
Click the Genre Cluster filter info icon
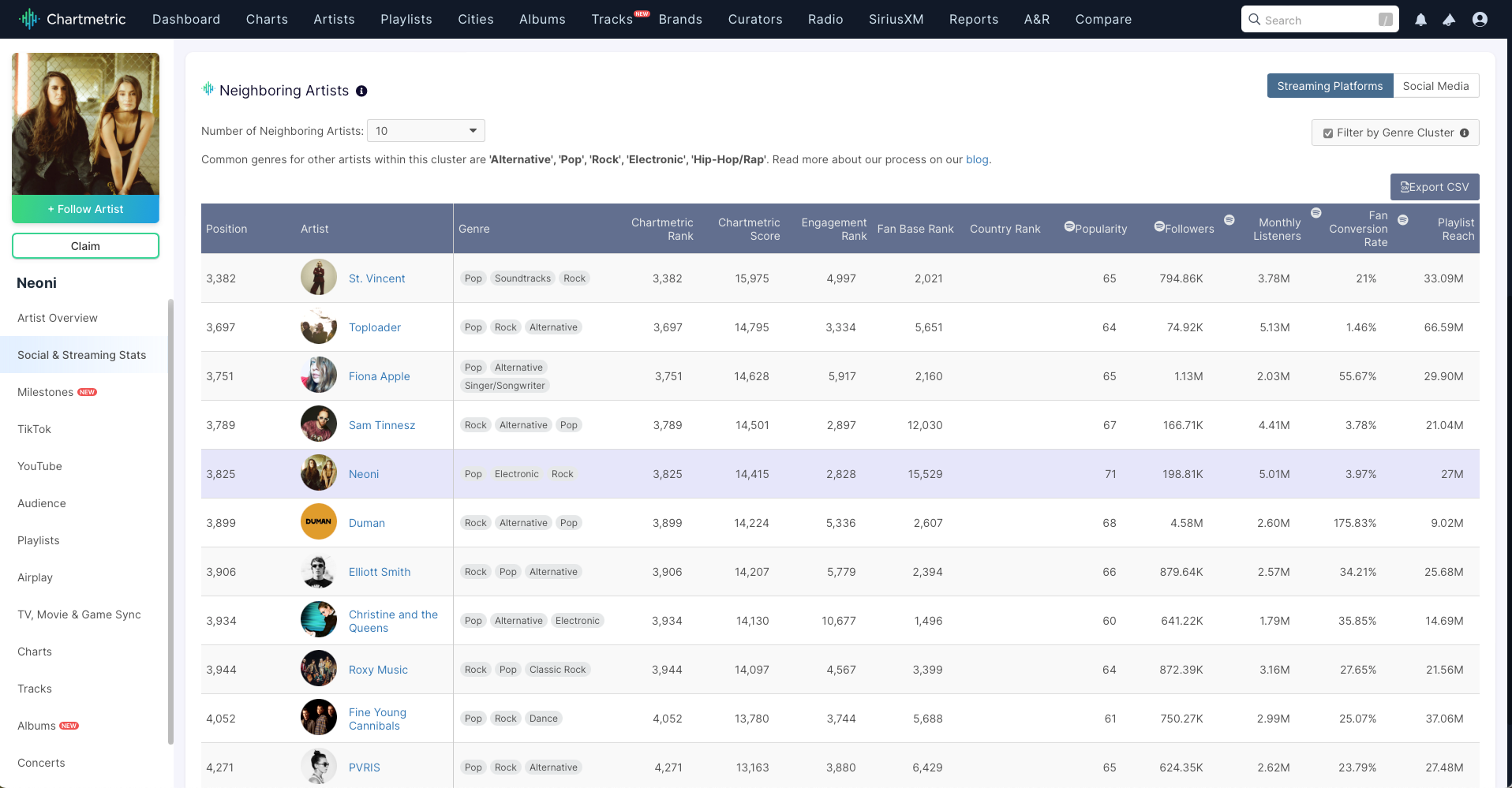click(x=1464, y=133)
